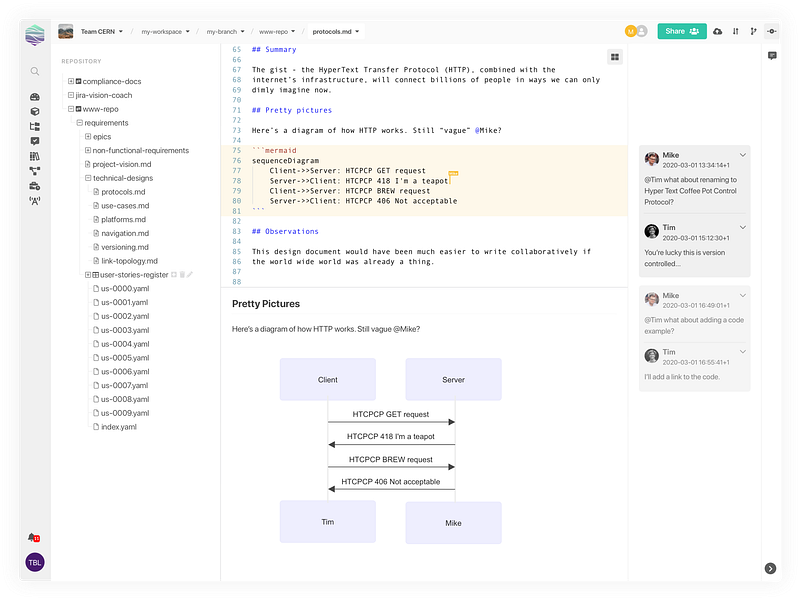
Task: Click the orange M collaborator avatar
Action: (x=631, y=32)
